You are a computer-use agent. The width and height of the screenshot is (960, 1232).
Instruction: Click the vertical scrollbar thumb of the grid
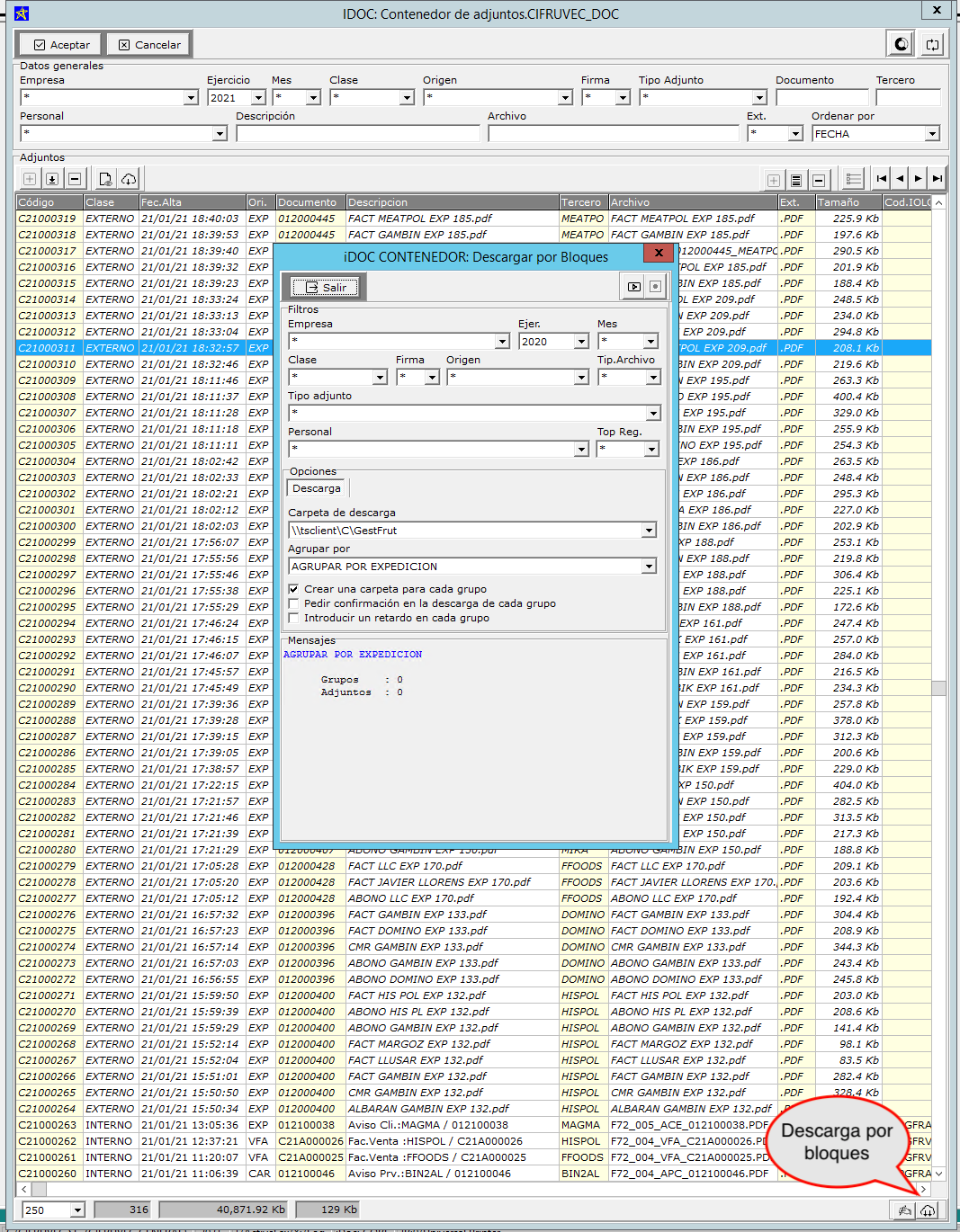point(938,688)
